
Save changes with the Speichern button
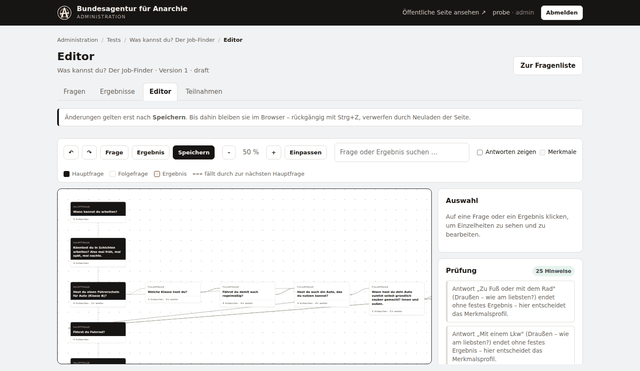(x=193, y=152)
